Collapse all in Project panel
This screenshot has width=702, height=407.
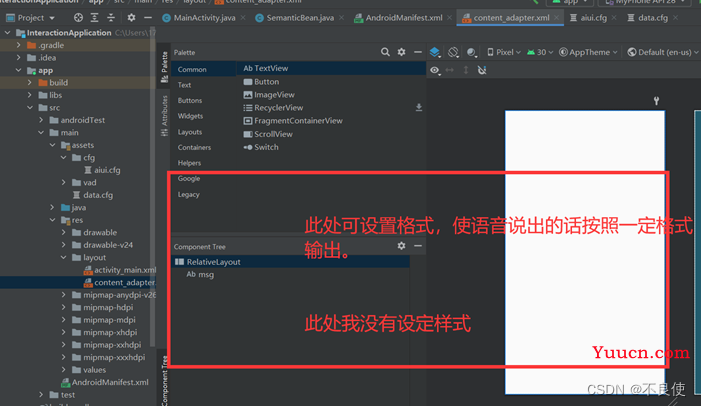click(x=111, y=17)
